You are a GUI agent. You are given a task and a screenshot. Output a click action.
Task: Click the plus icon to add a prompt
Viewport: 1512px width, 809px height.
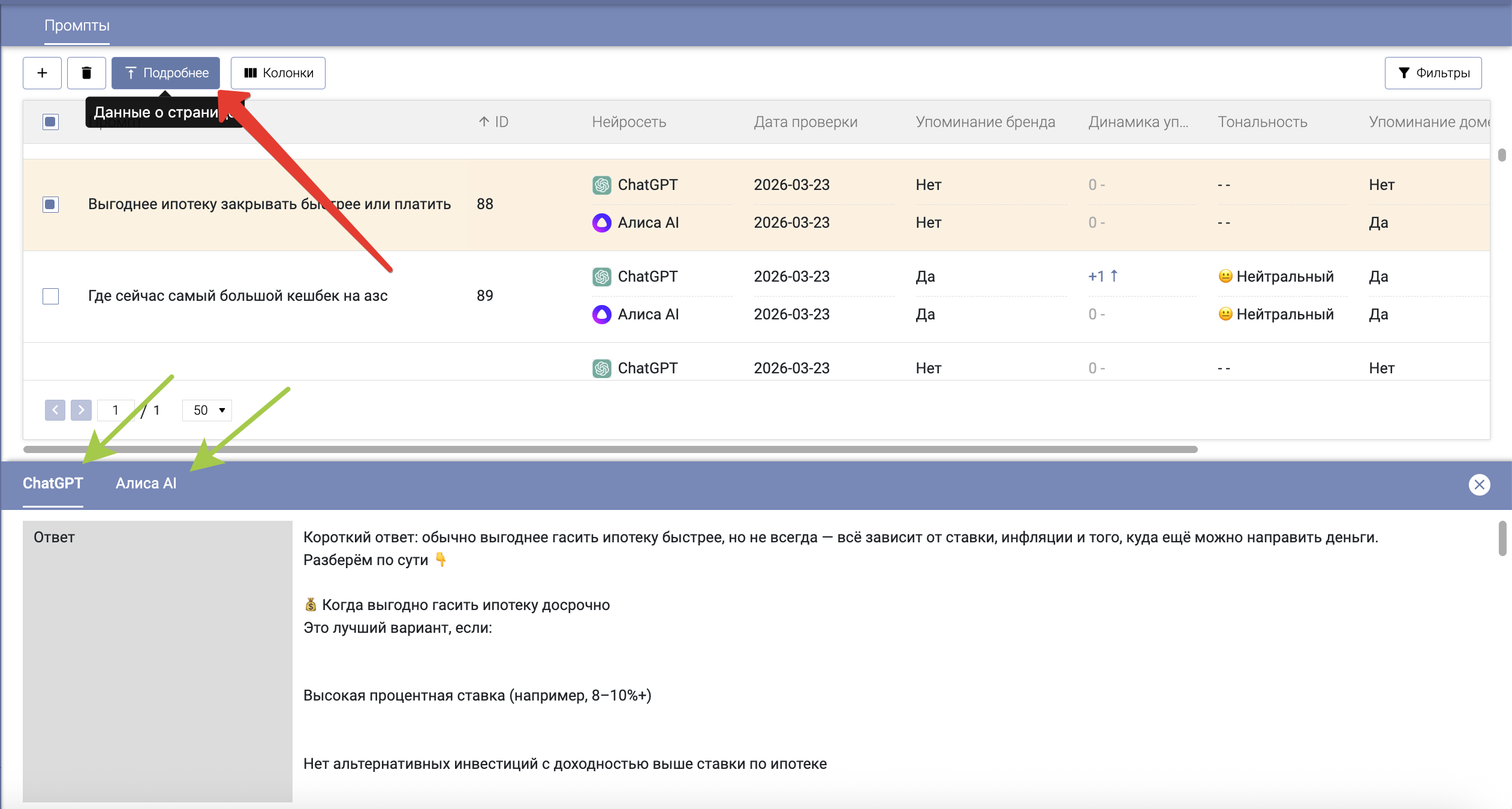tap(42, 73)
